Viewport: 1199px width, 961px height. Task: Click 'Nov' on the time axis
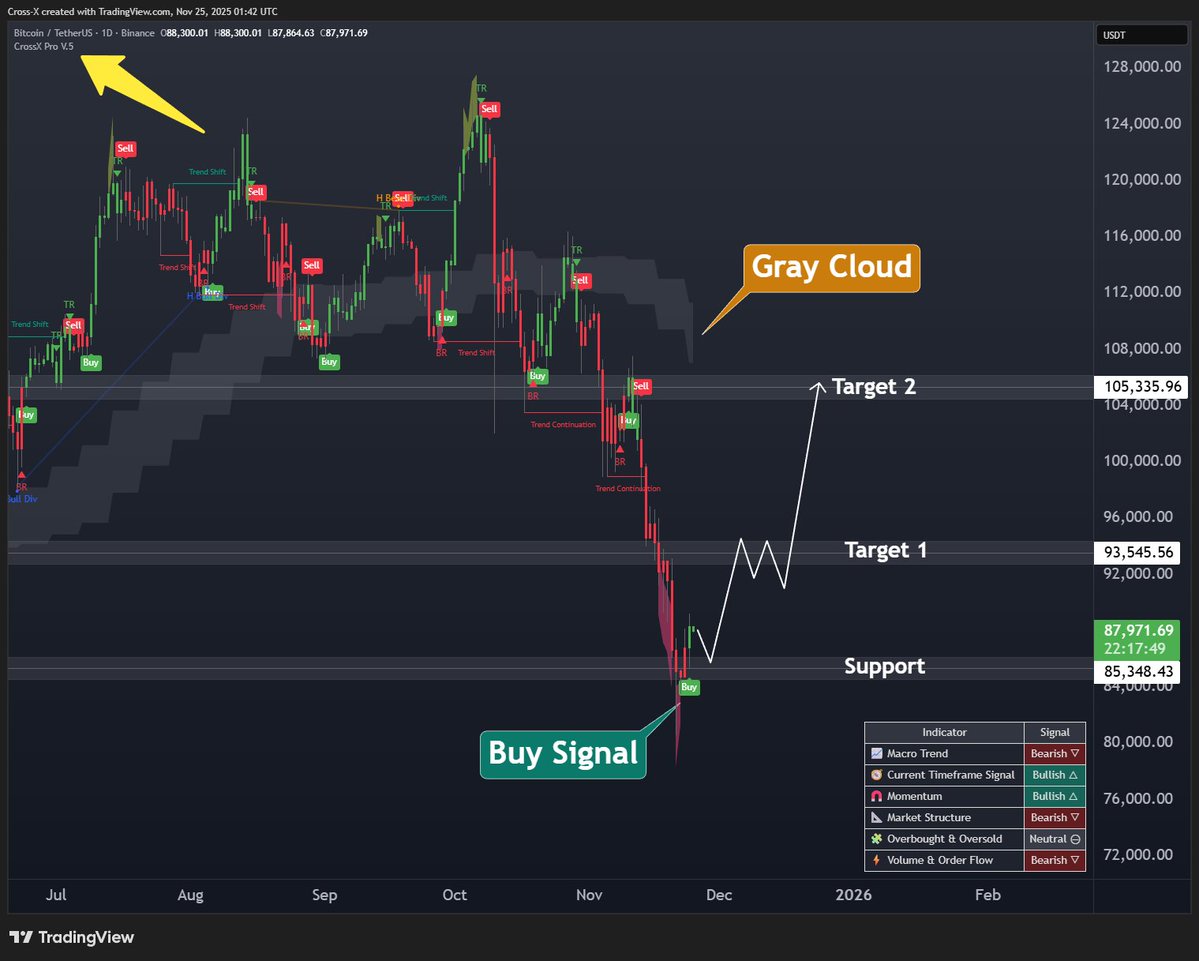pyautogui.click(x=590, y=895)
